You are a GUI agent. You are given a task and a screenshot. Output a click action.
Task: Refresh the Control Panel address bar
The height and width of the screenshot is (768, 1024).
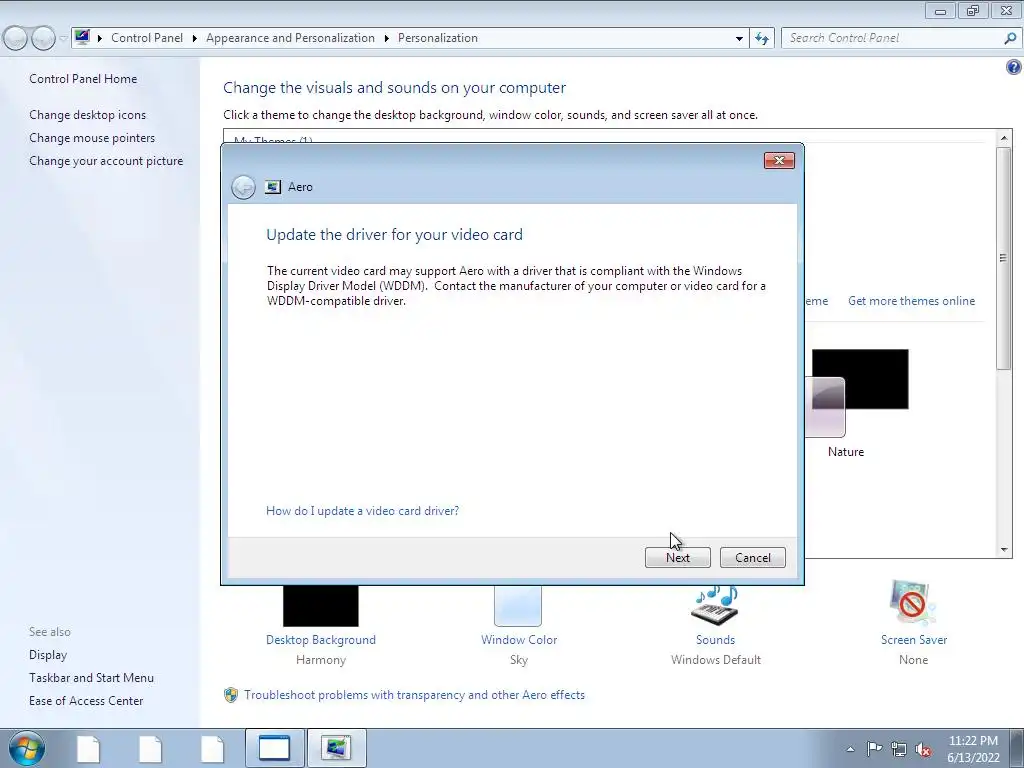(761, 38)
